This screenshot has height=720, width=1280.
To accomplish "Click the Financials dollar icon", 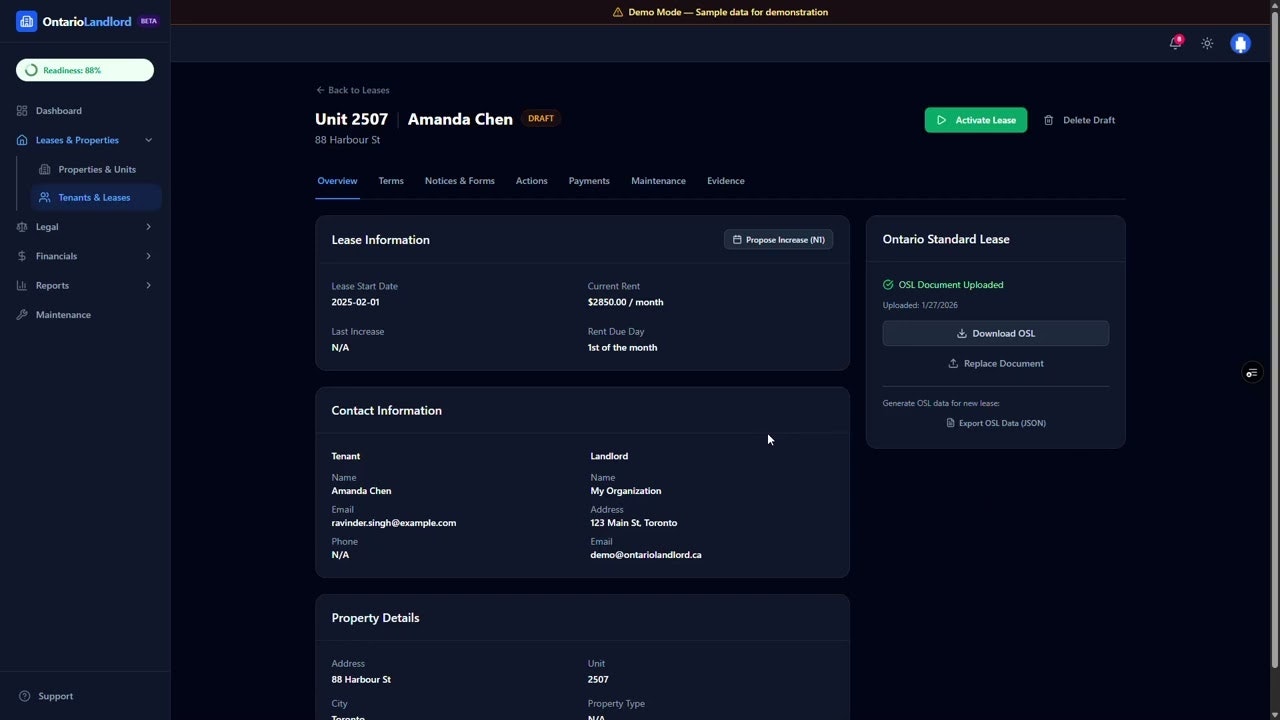I will [22, 256].
